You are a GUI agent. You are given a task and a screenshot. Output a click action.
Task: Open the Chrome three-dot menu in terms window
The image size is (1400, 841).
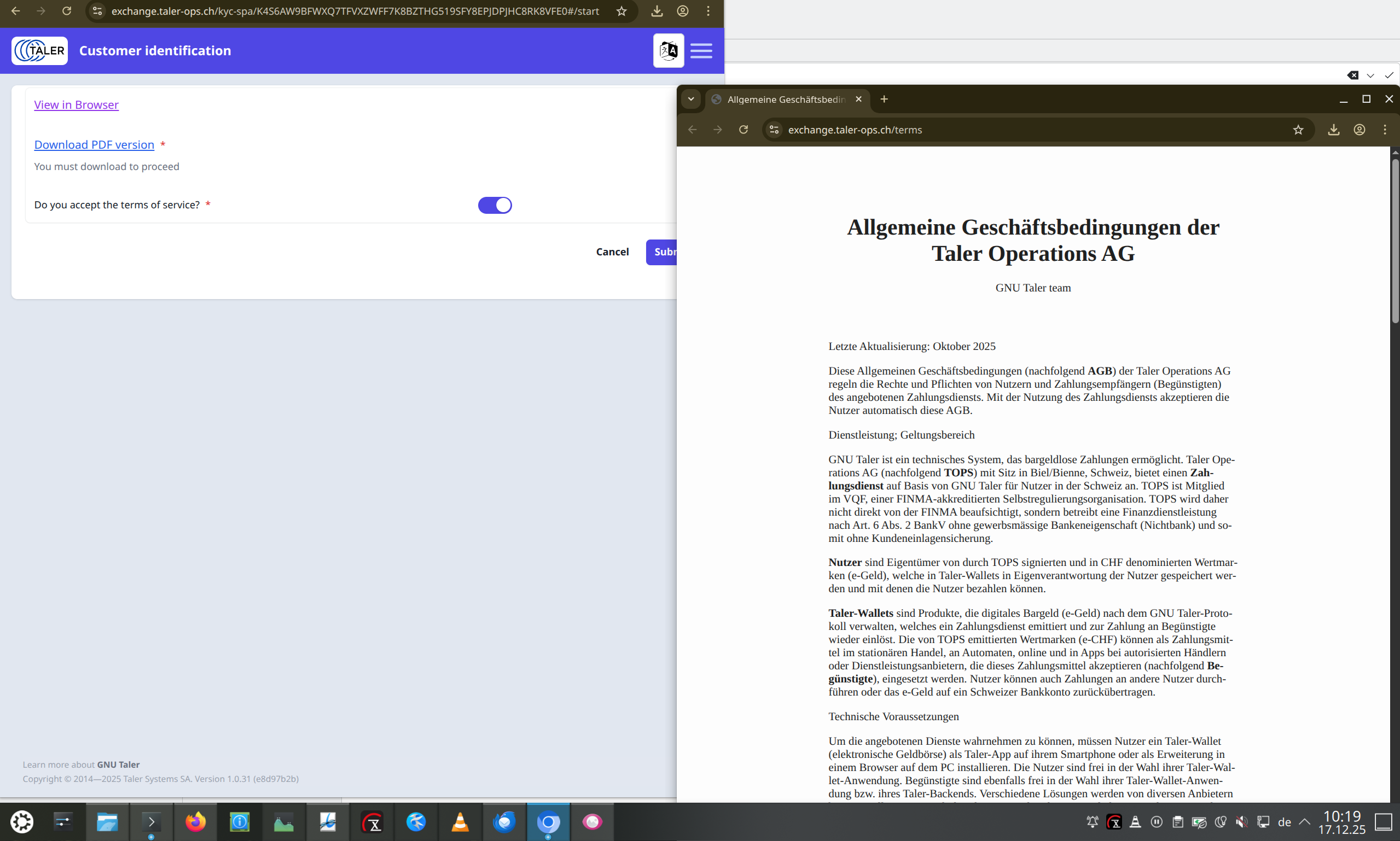(x=1385, y=130)
